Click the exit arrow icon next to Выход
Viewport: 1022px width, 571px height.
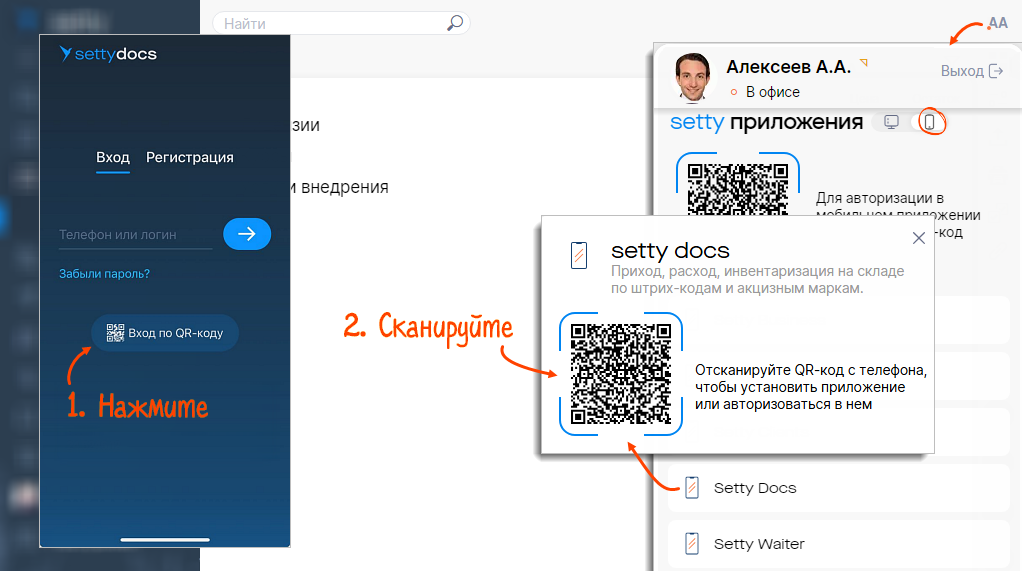pos(996,71)
